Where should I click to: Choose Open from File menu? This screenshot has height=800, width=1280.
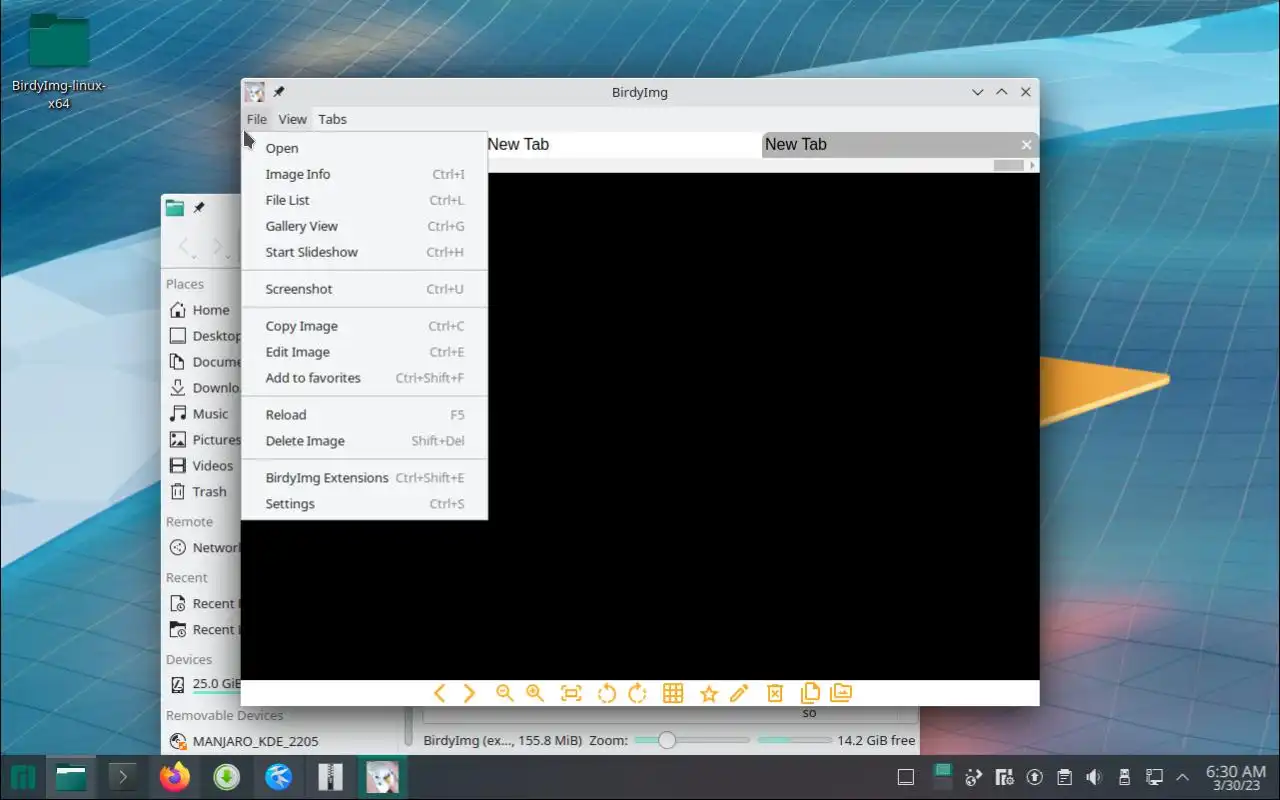click(364, 148)
